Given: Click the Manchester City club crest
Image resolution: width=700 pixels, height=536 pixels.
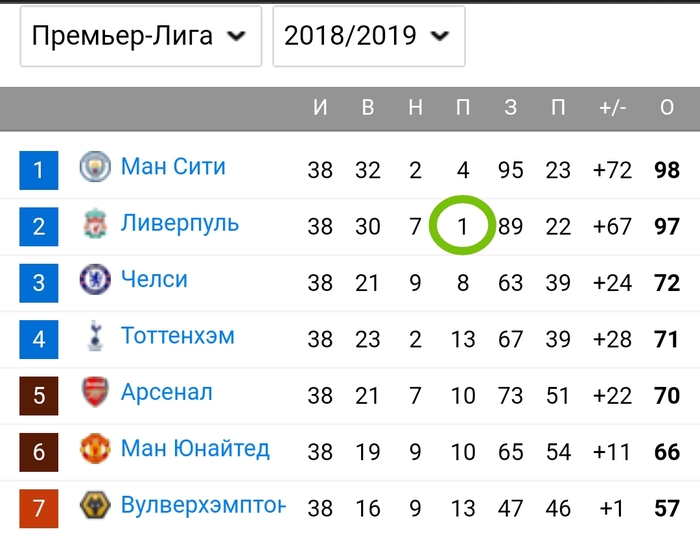Looking at the screenshot, I should [x=95, y=167].
